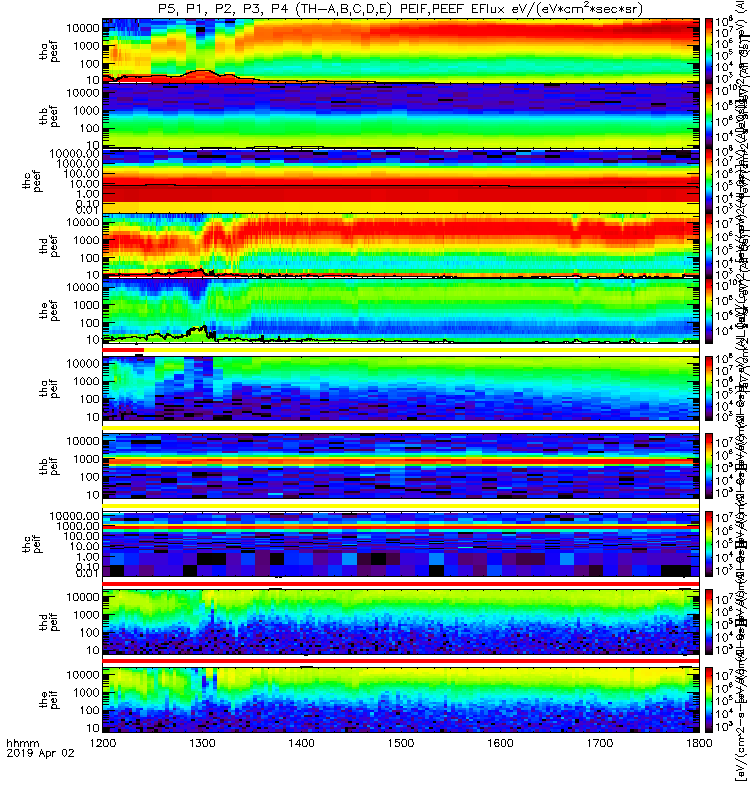Click the color bar beside tha peef panel
This screenshot has height=800, width=750.
[x=709, y=51]
